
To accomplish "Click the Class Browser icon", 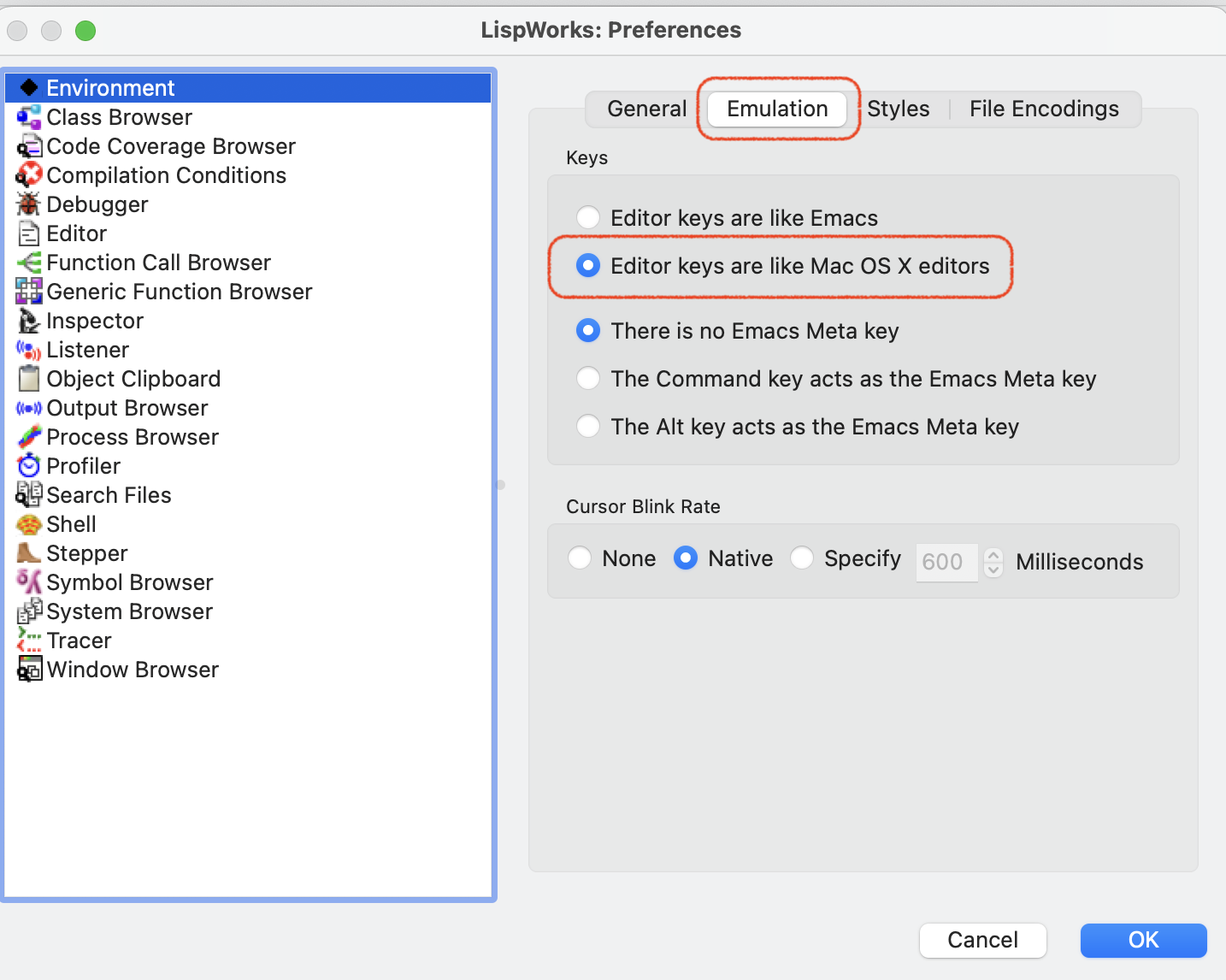I will pos(29,116).
